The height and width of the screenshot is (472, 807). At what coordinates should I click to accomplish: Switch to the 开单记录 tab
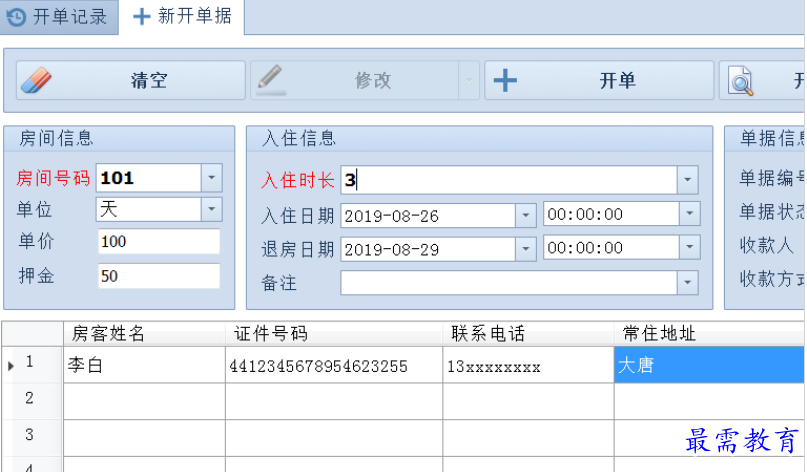(58, 16)
